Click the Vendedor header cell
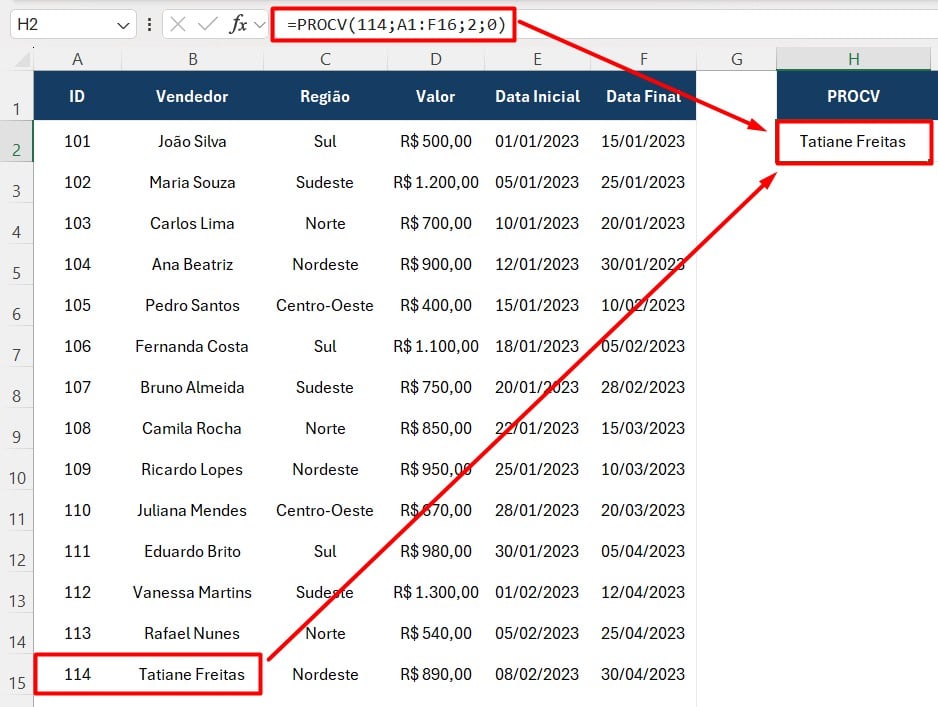The height and width of the screenshot is (707, 938). (192, 96)
